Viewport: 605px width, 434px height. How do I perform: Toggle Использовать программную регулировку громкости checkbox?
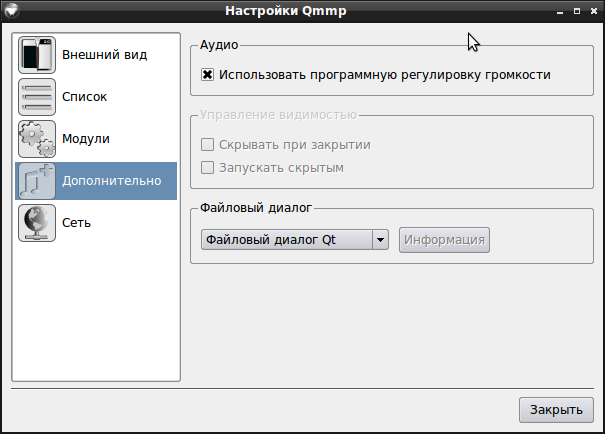(x=207, y=74)
